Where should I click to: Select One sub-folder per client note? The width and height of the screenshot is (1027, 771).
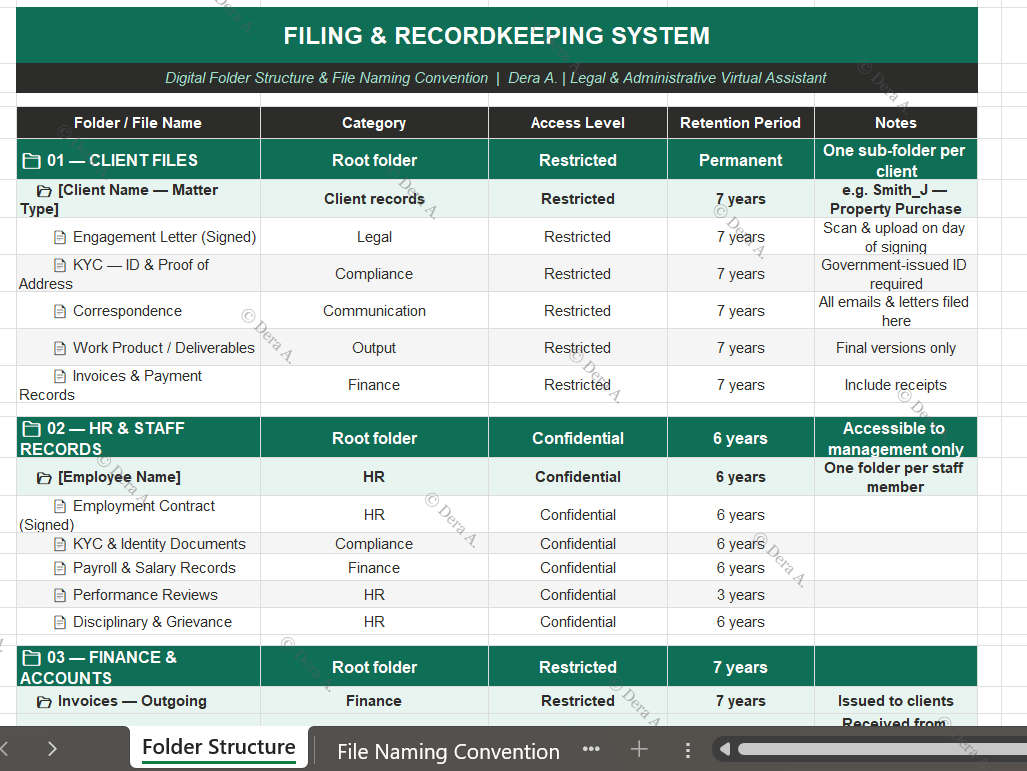pos(895,160)
